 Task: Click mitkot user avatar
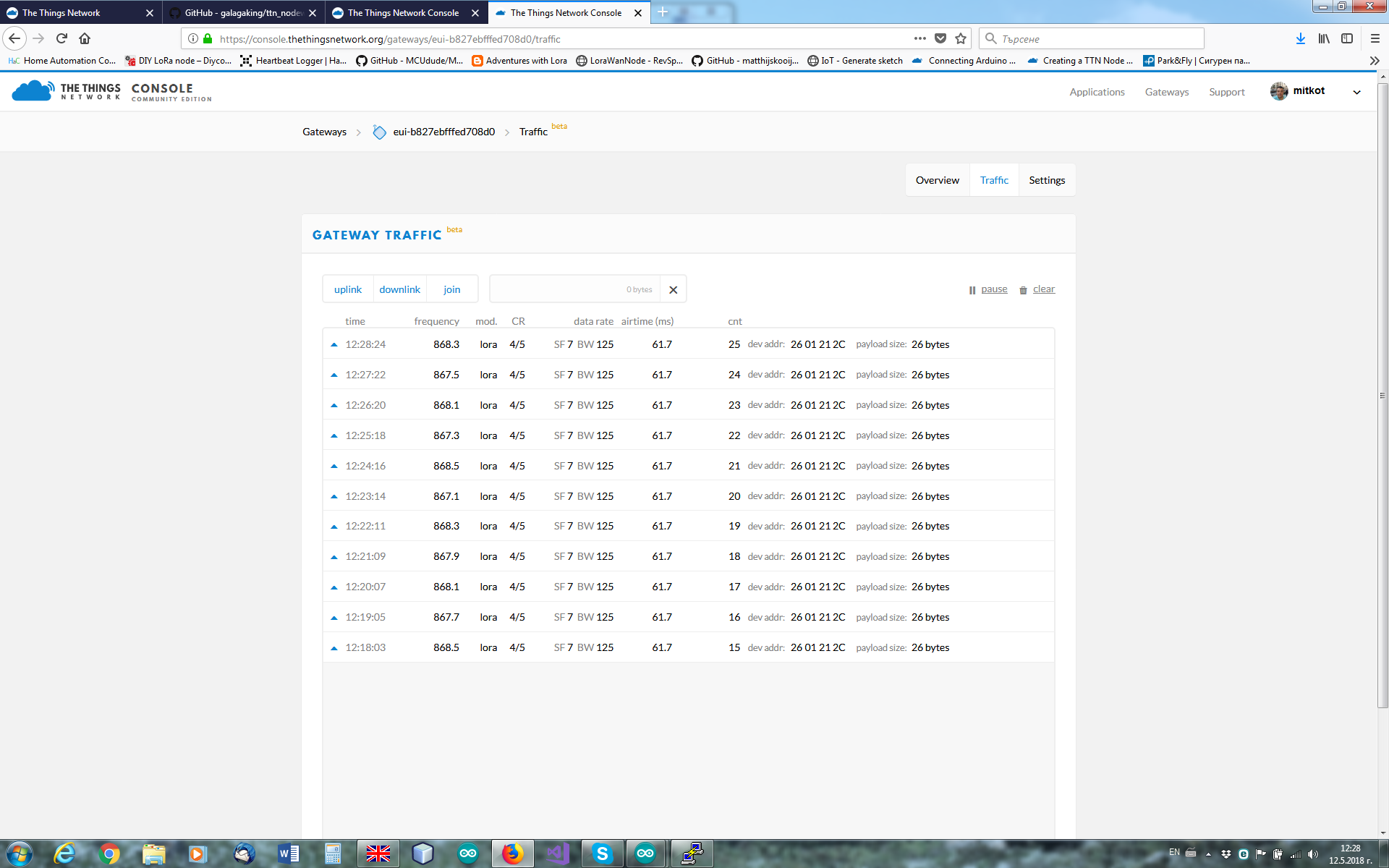click(x=1279, y=91)
